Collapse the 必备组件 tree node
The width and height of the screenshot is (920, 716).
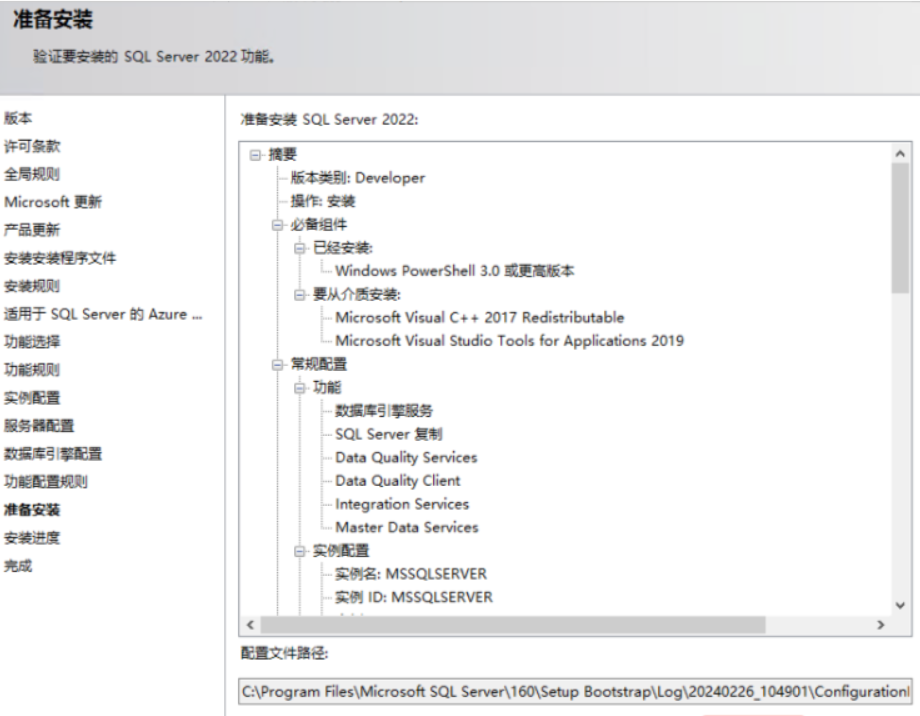(x=278, y=225)
